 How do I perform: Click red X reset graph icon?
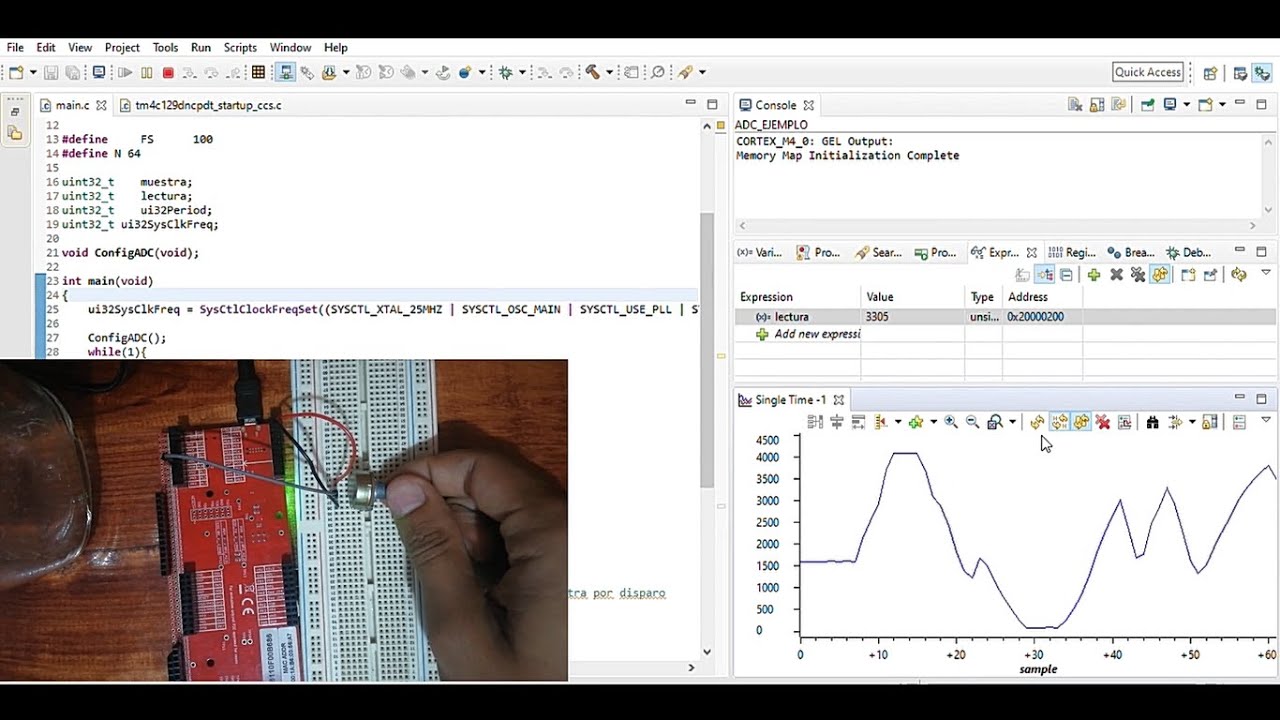tap(1103, 422)
